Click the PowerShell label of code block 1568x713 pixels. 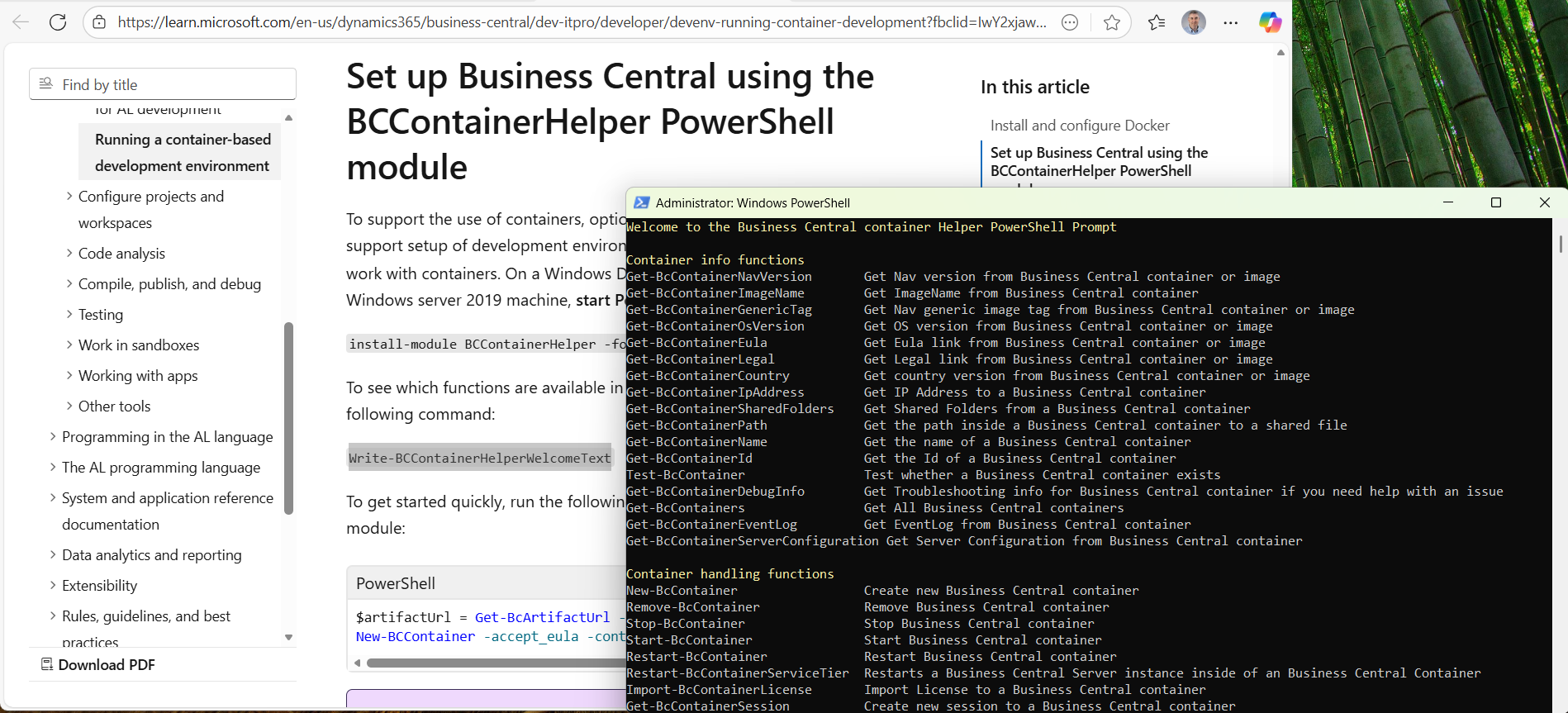(x=396, y=583)
